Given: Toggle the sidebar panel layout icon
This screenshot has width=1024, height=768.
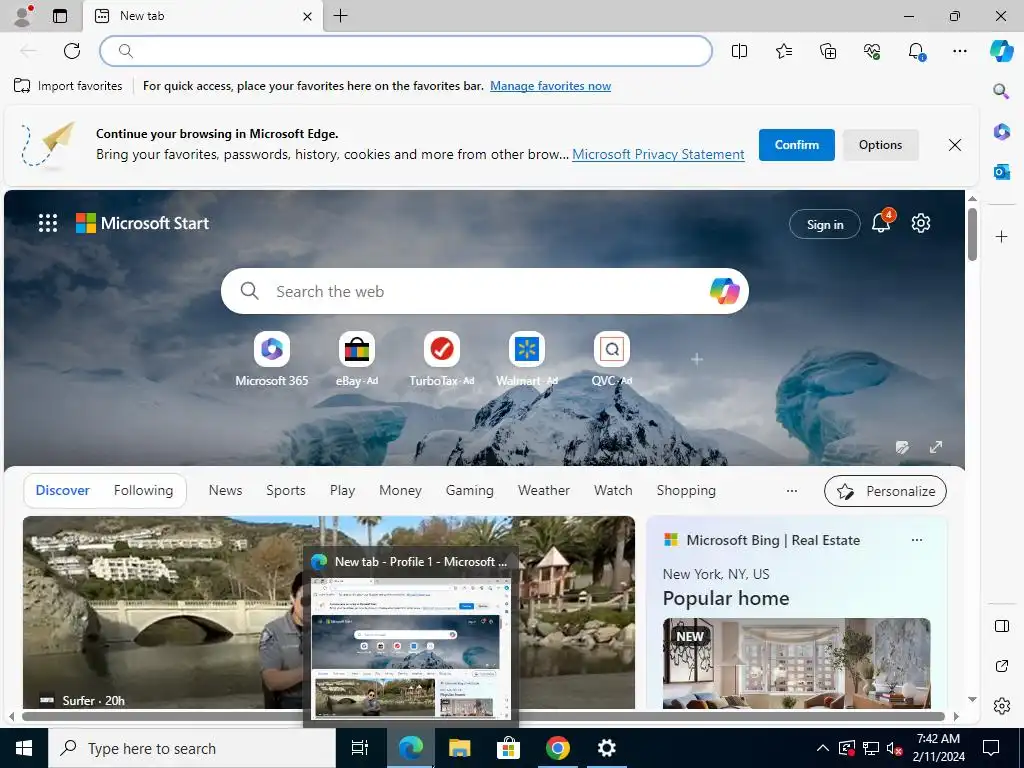Looking at the screenshot, I should (1002, 626).
